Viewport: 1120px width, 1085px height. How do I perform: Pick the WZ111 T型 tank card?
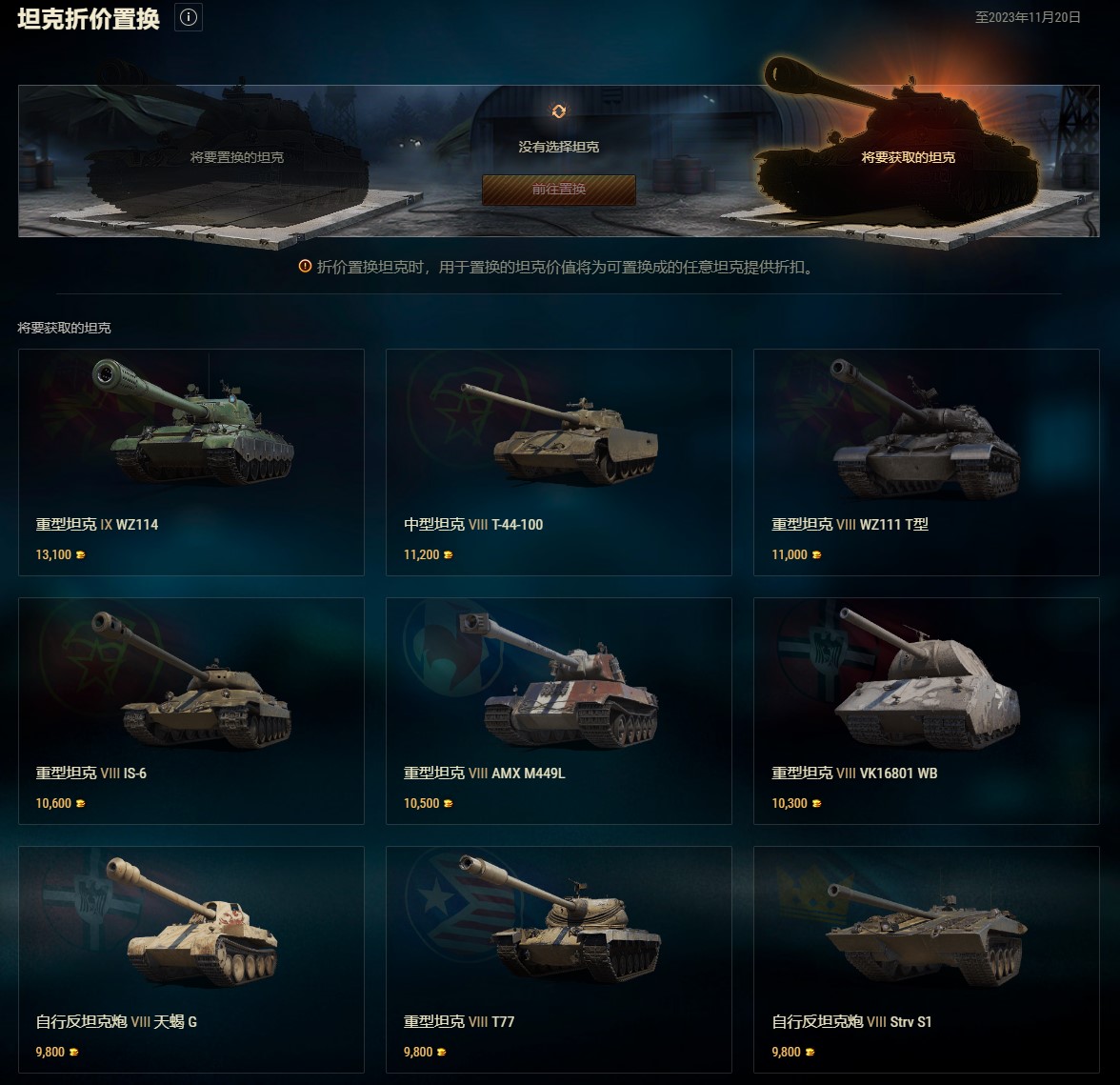(927, 462)
